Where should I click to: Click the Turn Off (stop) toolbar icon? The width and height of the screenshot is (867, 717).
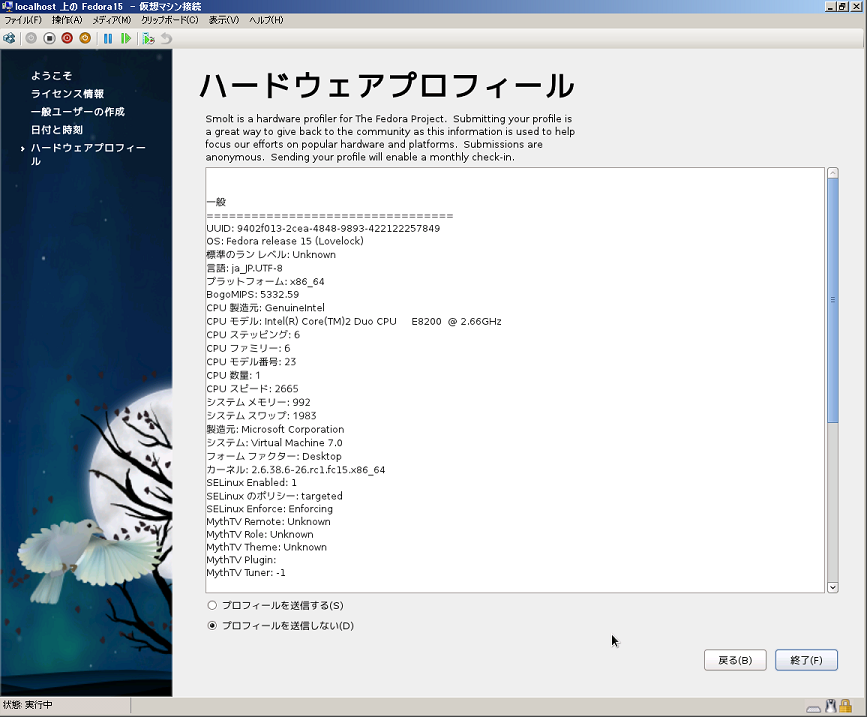point(49,38)
